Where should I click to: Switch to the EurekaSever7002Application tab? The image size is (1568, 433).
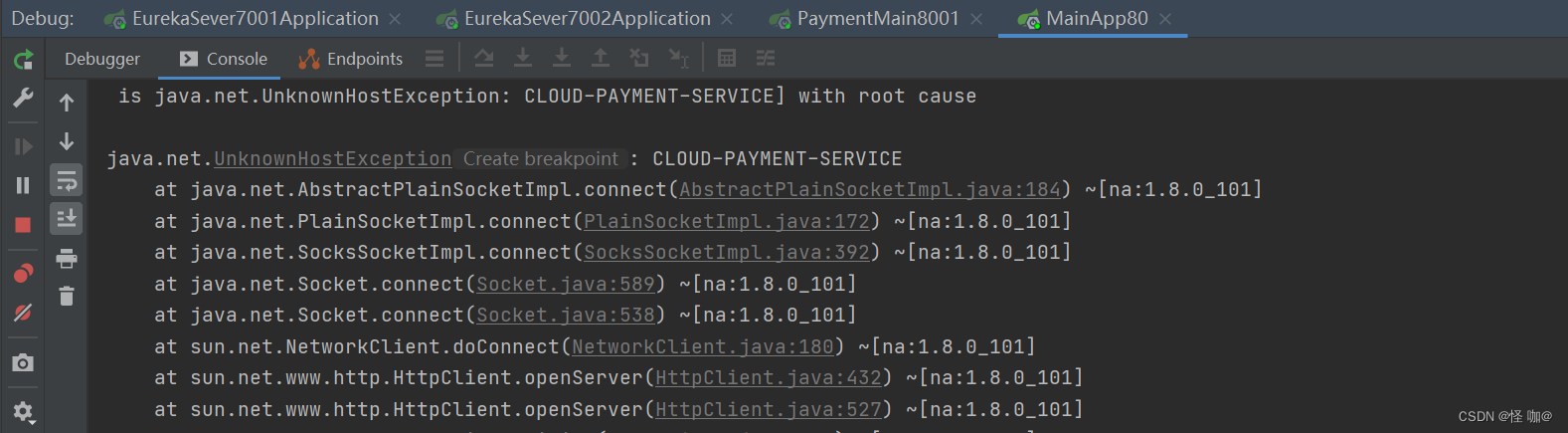click(x=587, y=19)
